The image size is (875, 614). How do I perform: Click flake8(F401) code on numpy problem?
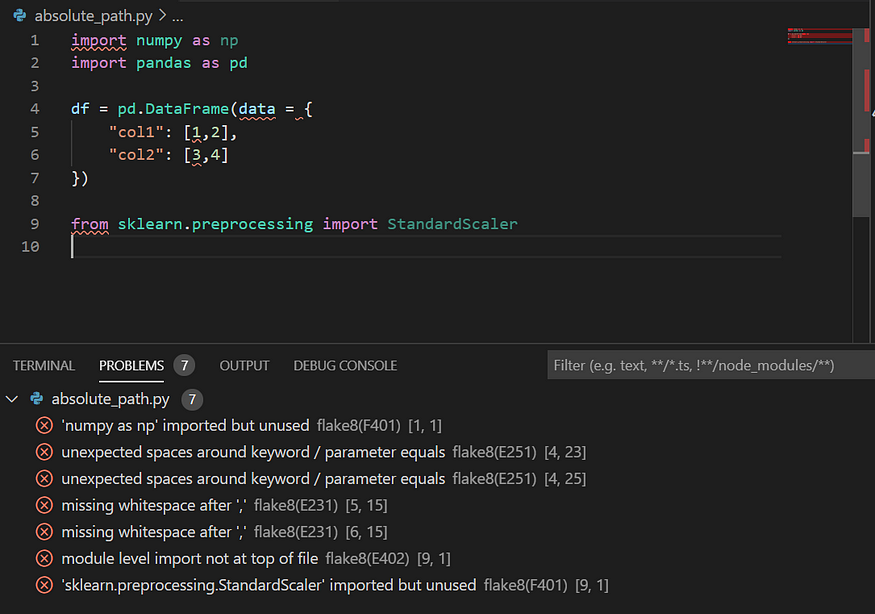358,426
